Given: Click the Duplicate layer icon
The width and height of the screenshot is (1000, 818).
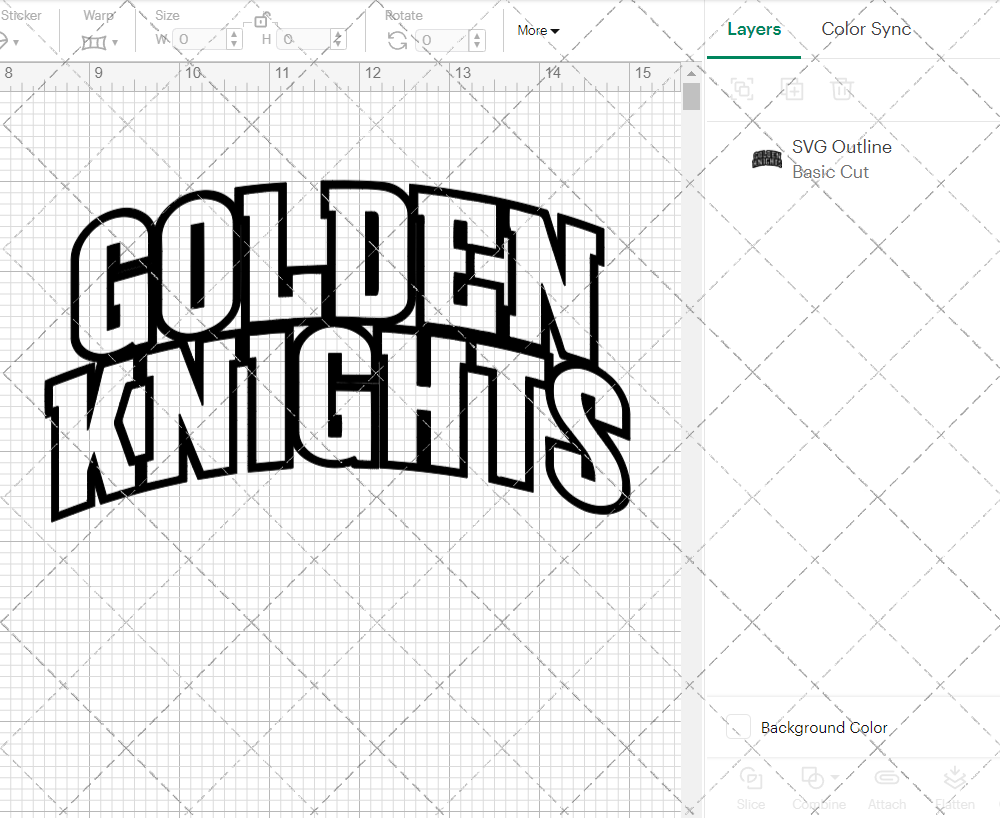Looking at the screenshot, I should coord(793,89).
